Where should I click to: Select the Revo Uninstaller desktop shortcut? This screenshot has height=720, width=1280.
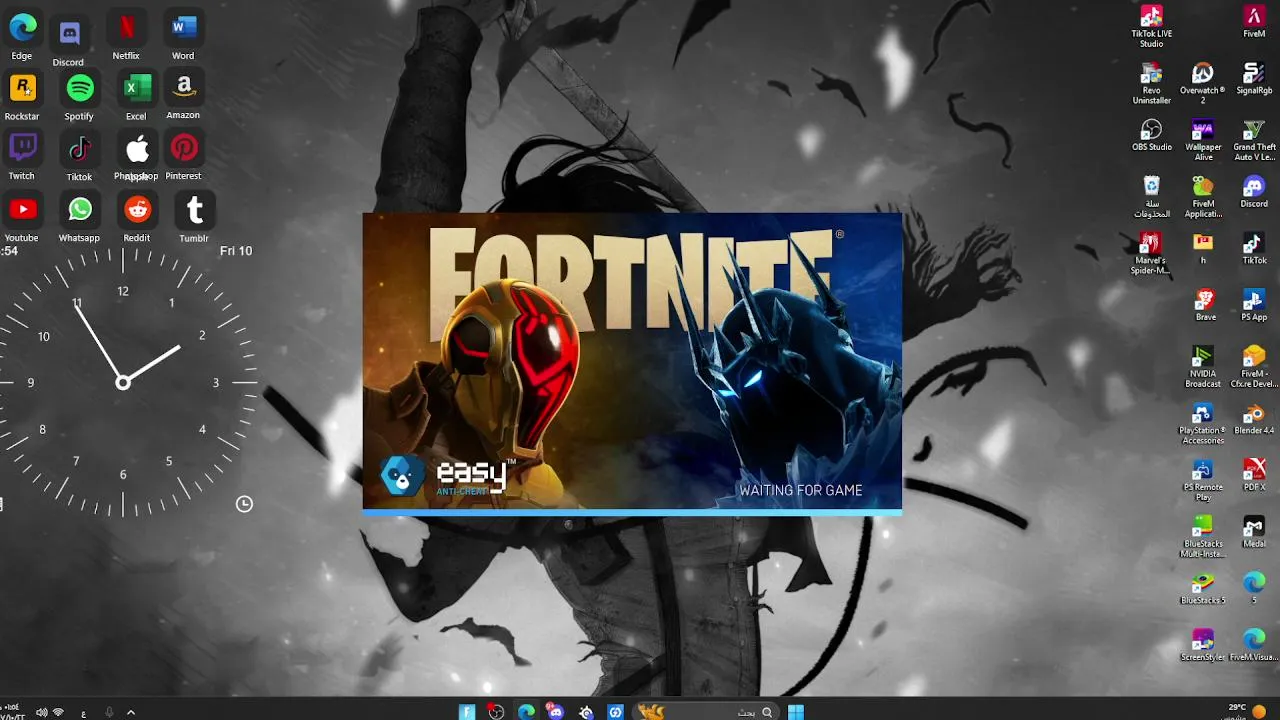pos(1152,84)
